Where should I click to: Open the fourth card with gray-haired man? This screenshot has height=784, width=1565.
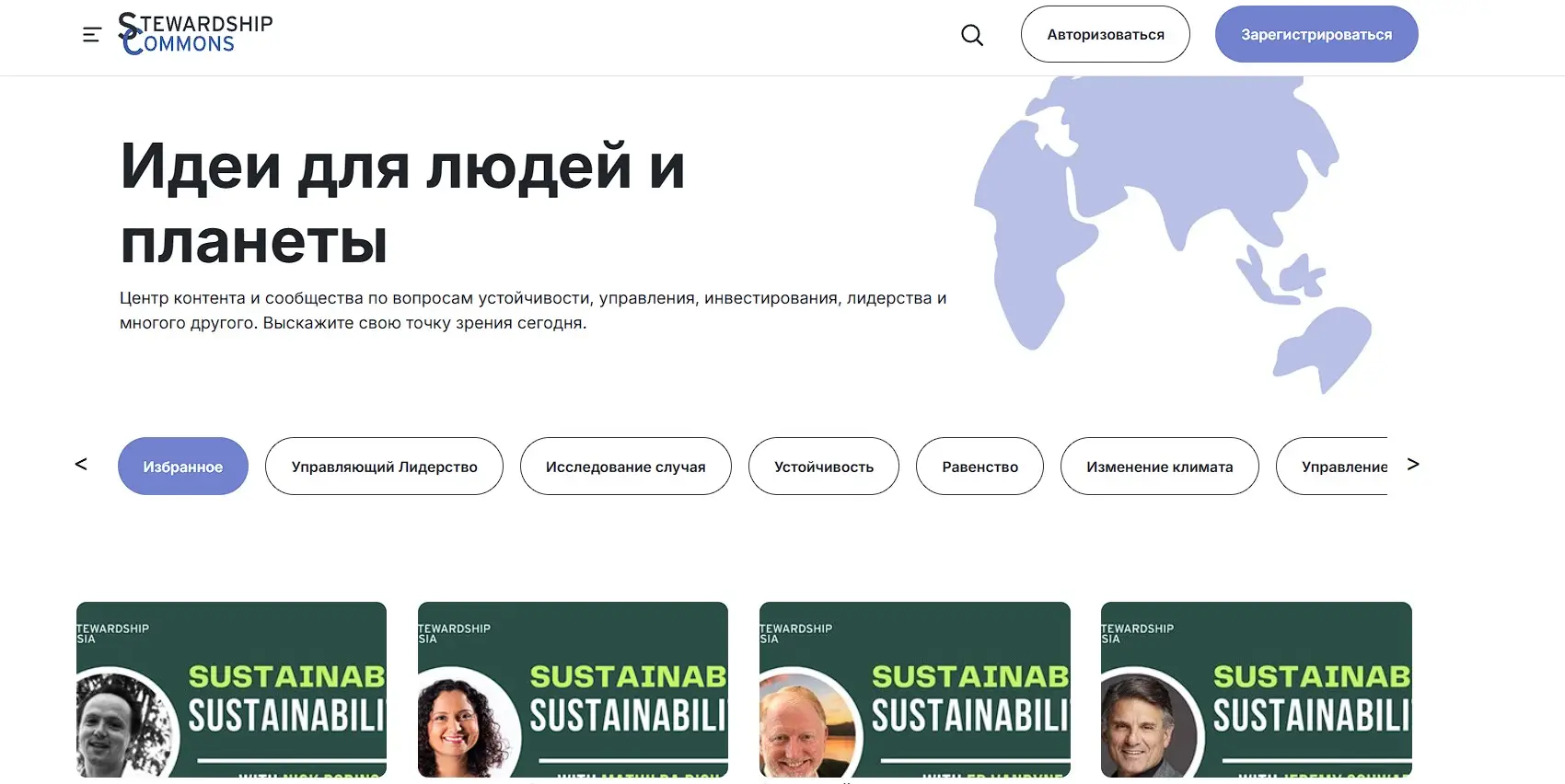(x=1257, y=690)
